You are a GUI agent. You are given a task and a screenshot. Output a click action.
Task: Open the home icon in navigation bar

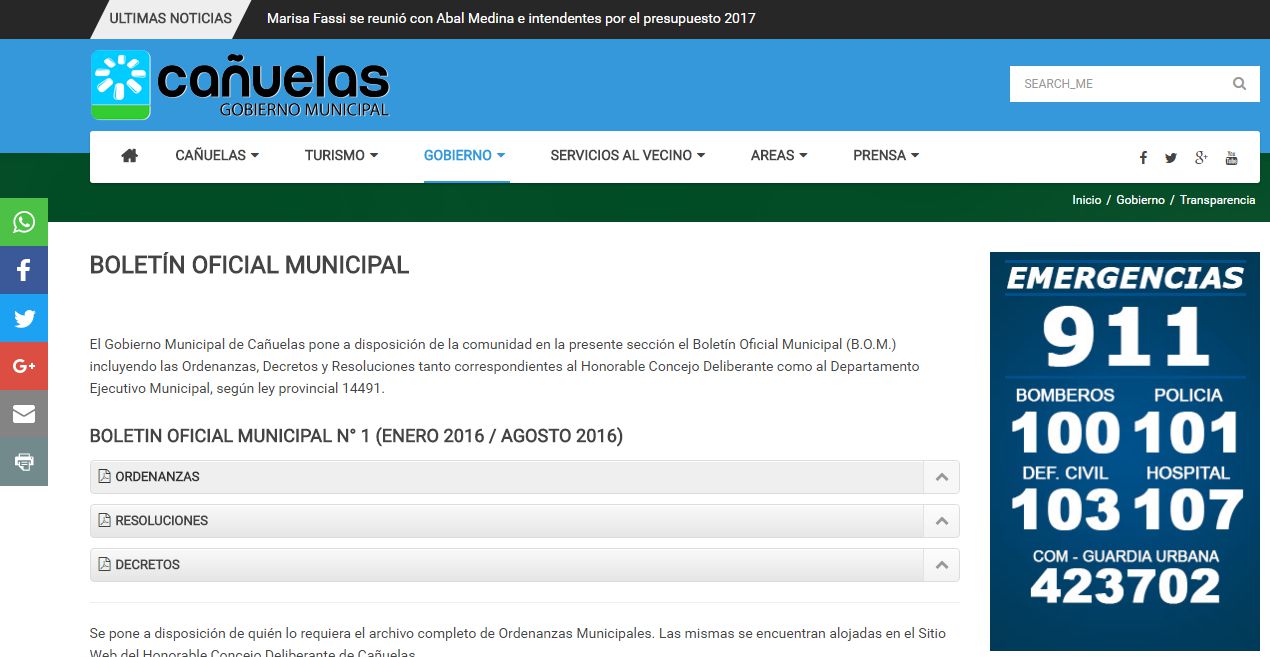(129, 155)
